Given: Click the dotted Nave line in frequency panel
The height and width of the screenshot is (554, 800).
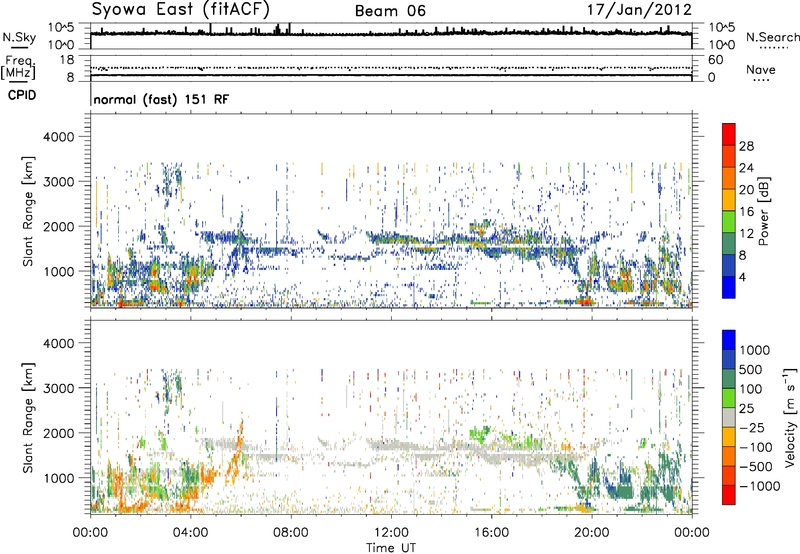Looking at the screenshot, I should pyautogui.click(x=391, y=68).
